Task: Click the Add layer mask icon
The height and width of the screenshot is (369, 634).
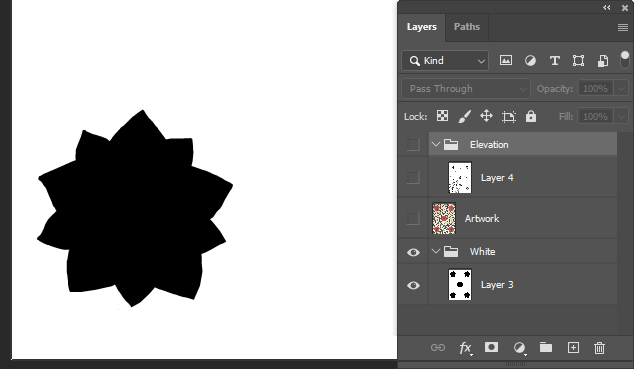Action: coord(491,347)
